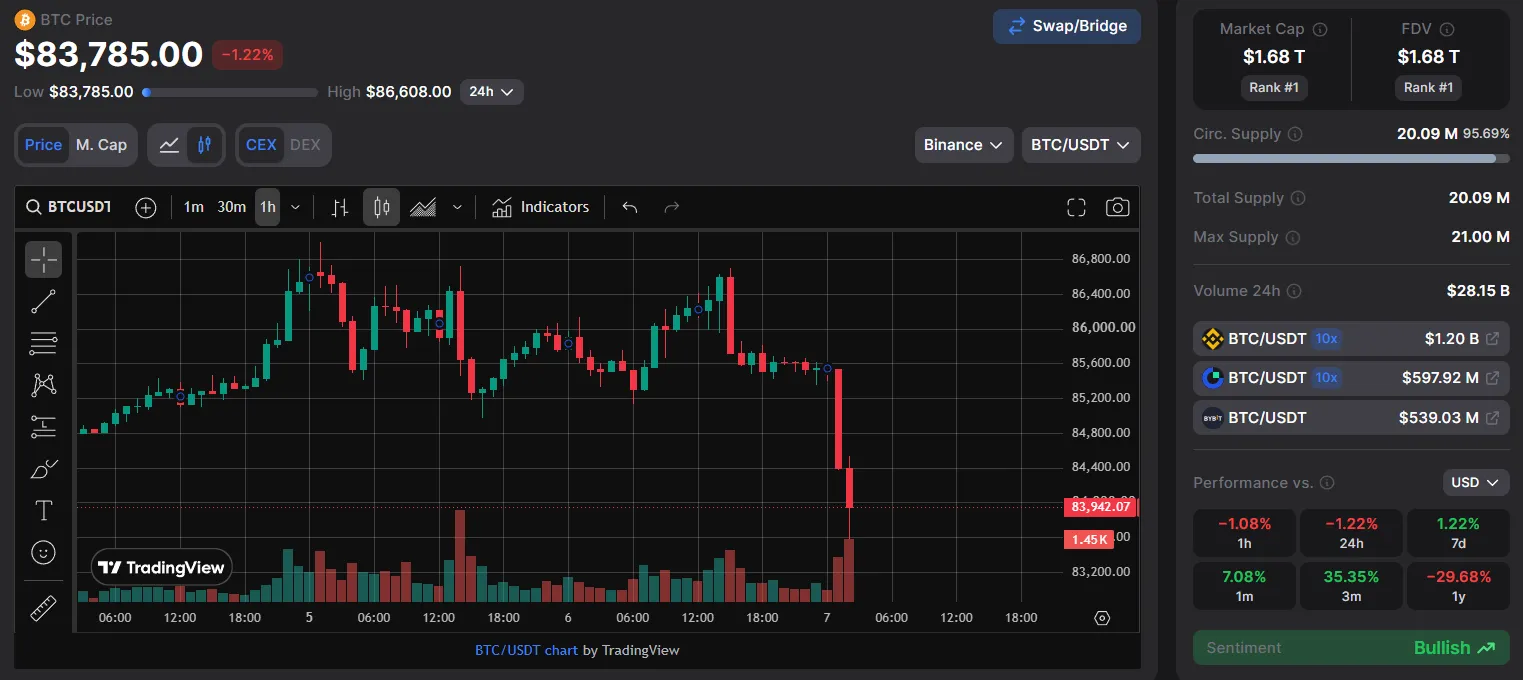
Task: Open the BTC/USDT pair dropdown
Action: [1081, 145]
